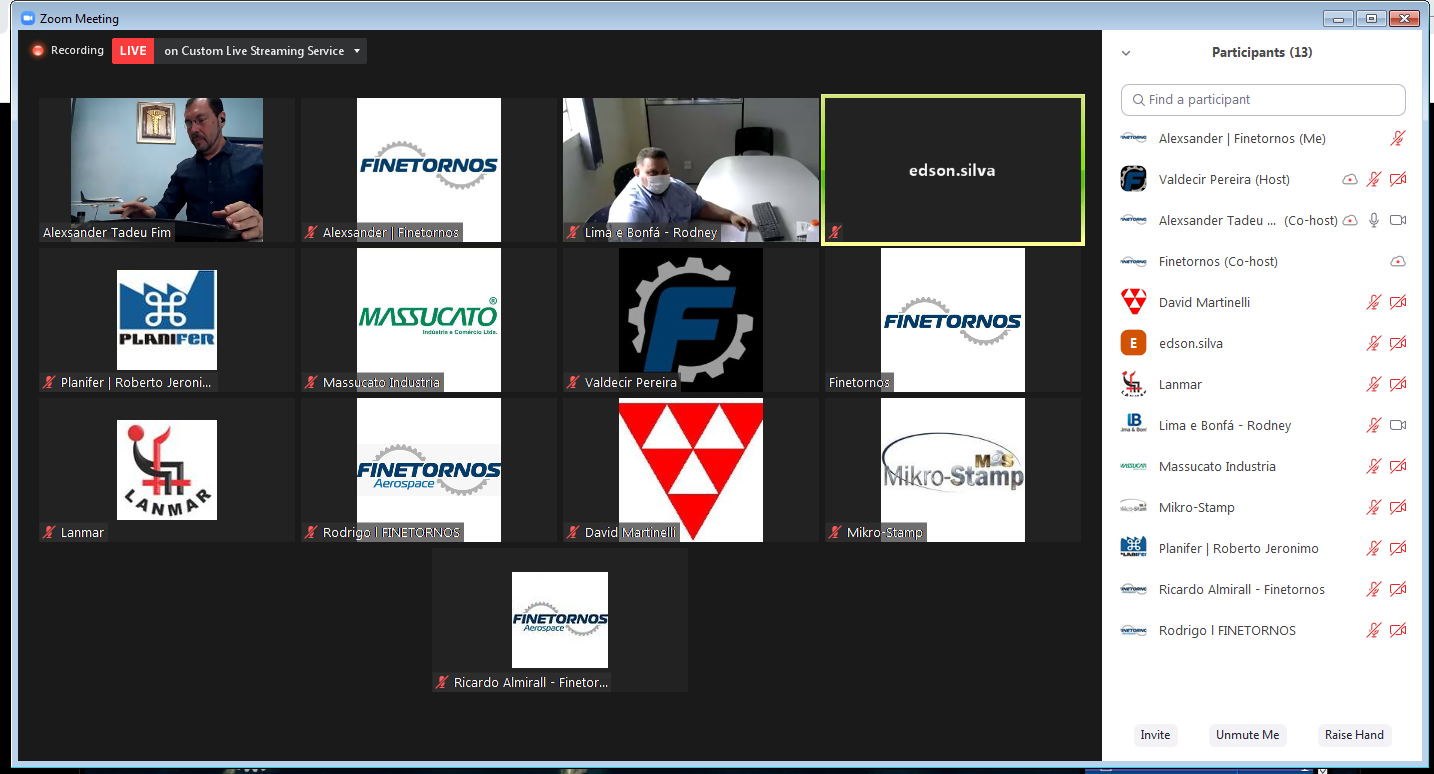
Task: Click Alexsander Tadeu's active microphone icon
Action: coord(1374,220)
